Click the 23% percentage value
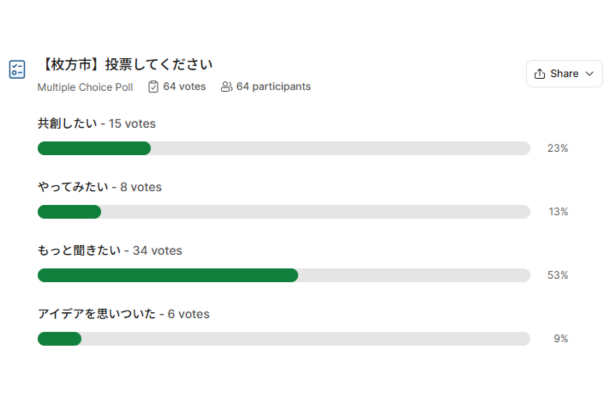The width and height of the screenshot is (610, 406). (x=557, y=148)
